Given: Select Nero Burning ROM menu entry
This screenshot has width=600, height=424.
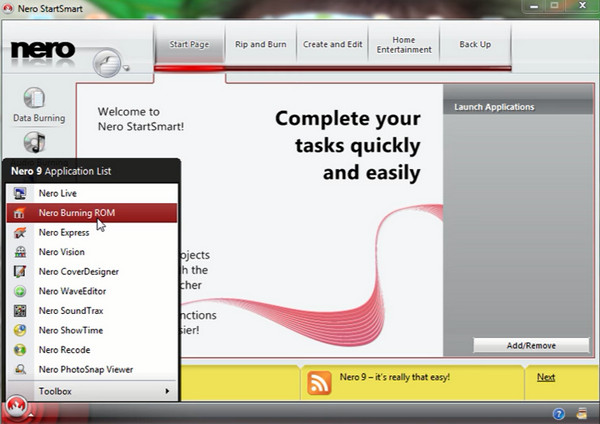Looking at the screenshot, I should (x=92, y=213).
